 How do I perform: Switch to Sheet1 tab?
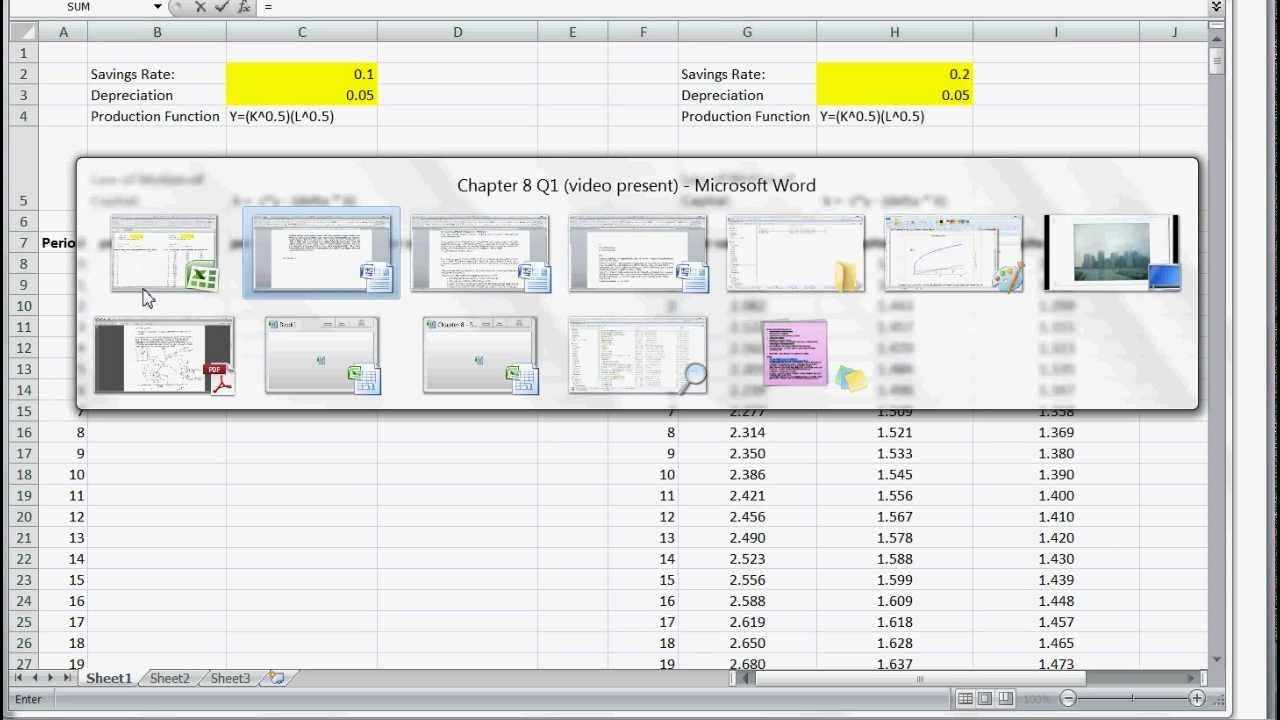pyautogui.click(x=108, y=678)
